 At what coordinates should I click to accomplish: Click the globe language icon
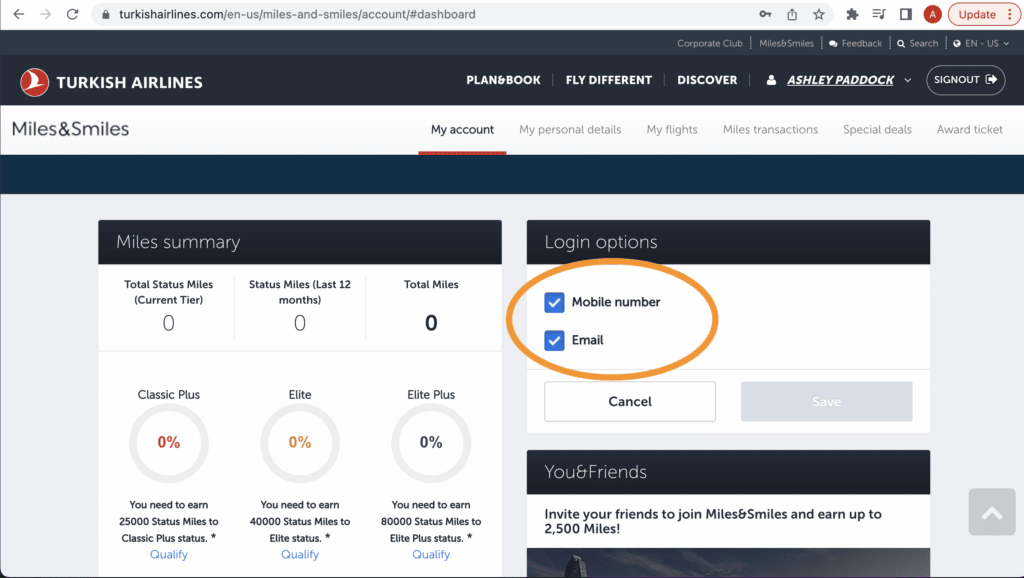pos(957,44)
